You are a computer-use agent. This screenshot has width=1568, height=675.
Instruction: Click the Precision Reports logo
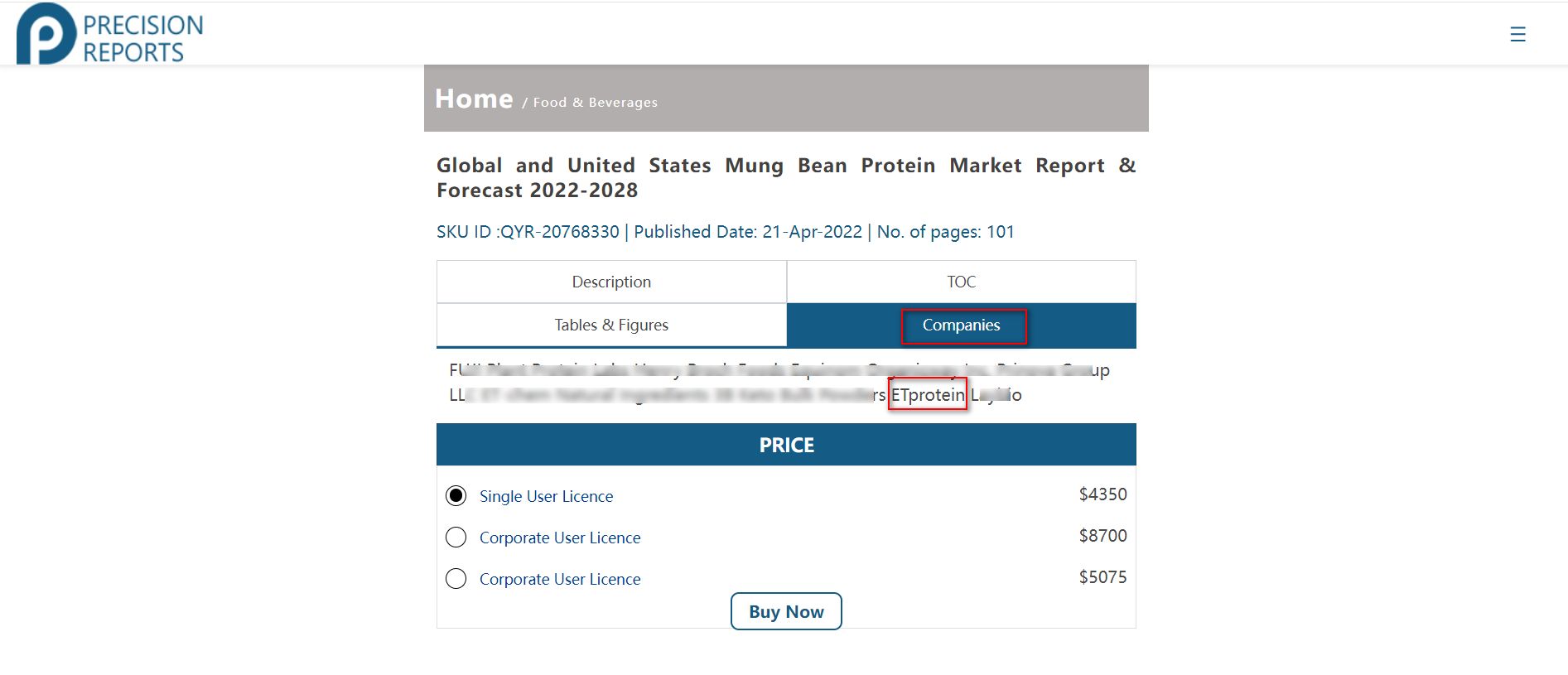coord(110,34)
